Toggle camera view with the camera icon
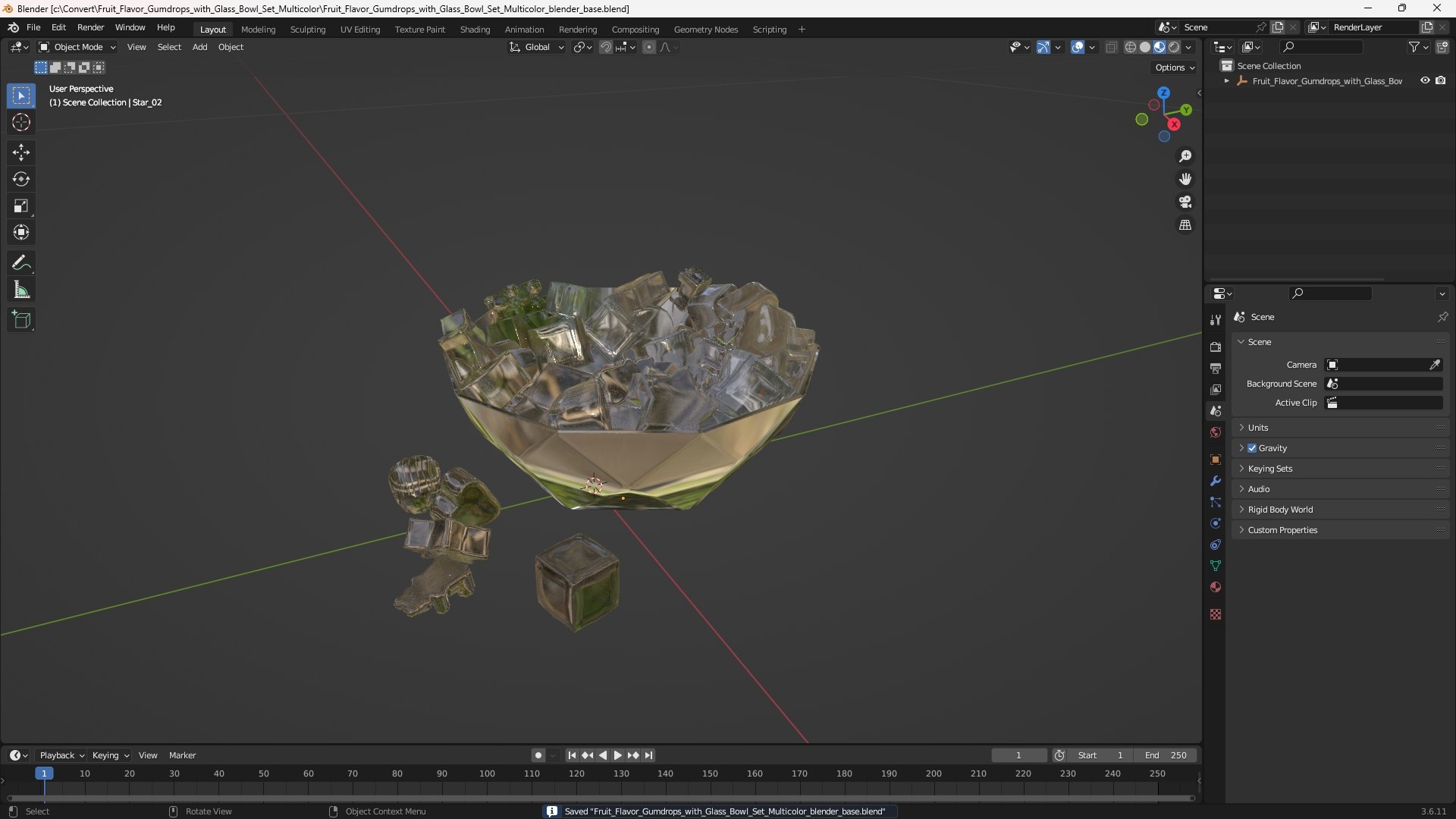Viewport: 1456px width, 819px height. pos(1185,202)
